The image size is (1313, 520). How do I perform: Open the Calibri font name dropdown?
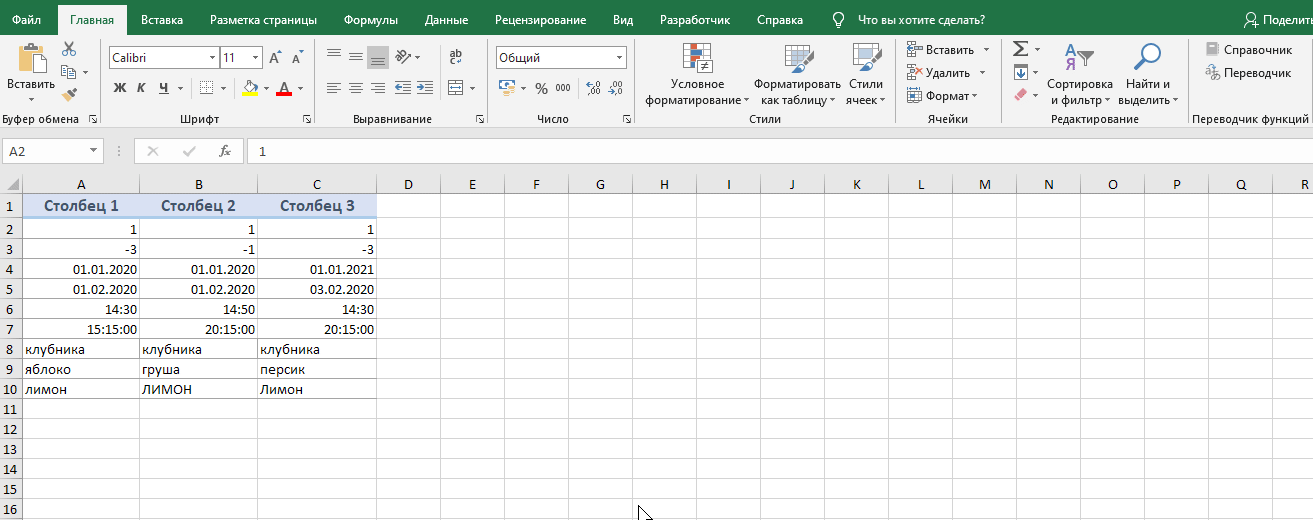pos(211,58)
